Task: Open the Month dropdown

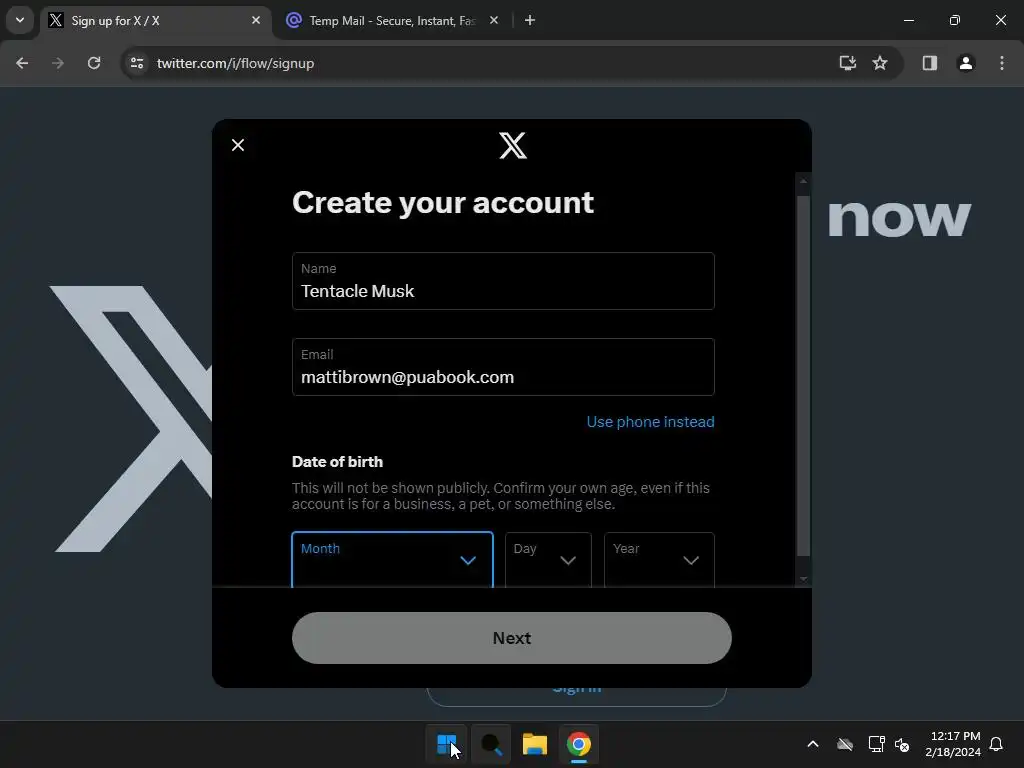Action: (392, 560)
